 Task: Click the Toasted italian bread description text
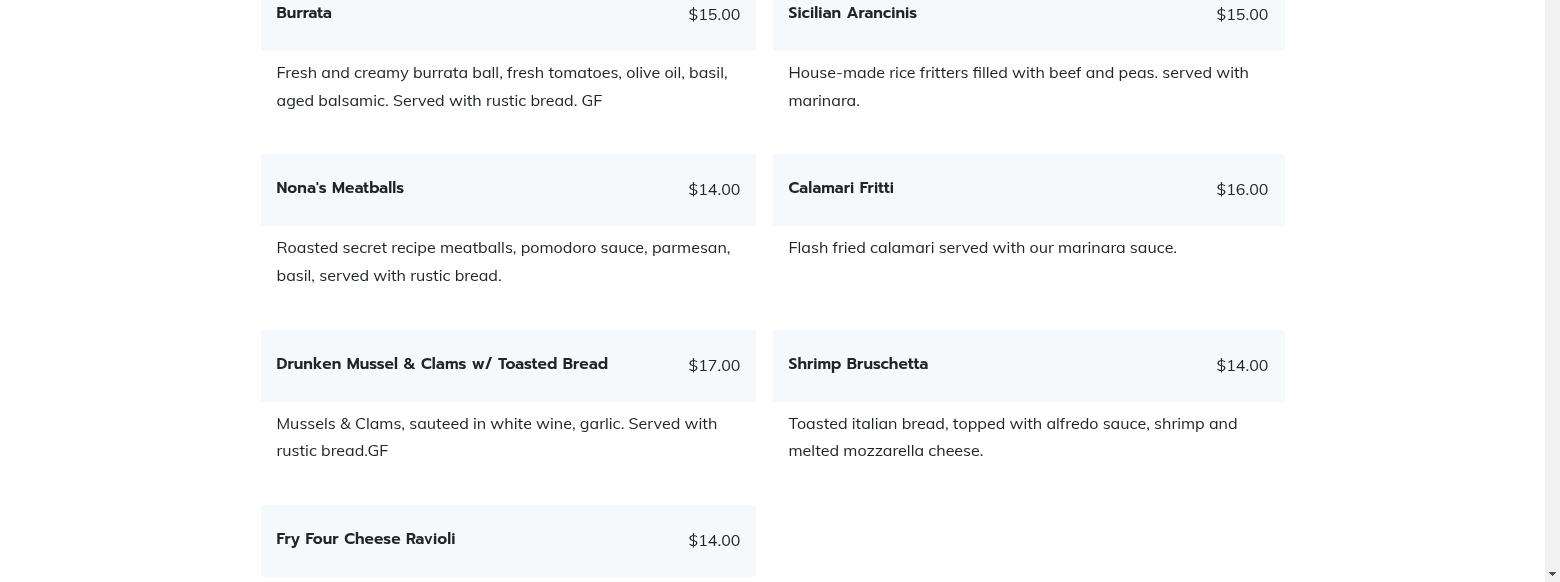(x=1012, y=437)
